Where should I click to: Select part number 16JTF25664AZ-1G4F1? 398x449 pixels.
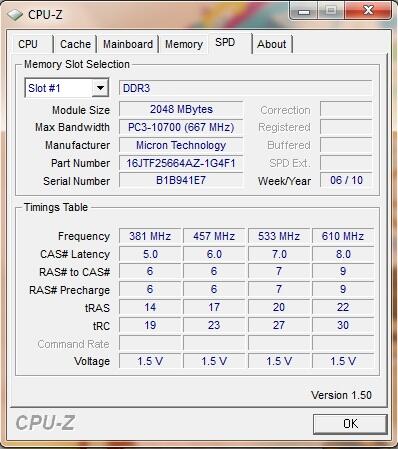click(181, 163)
